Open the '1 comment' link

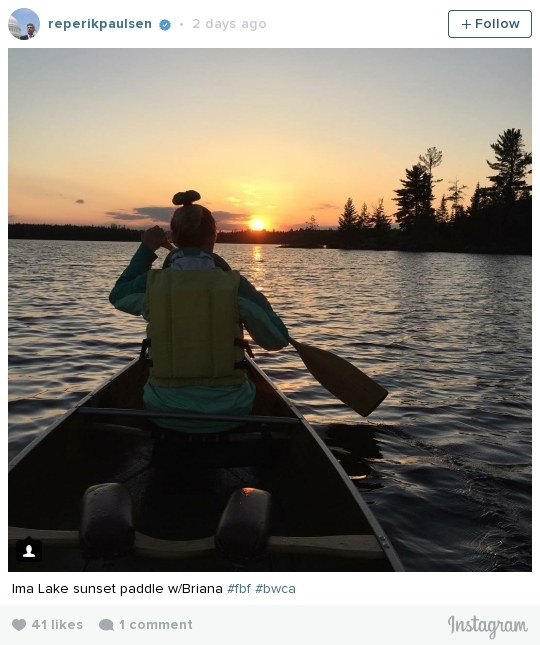(155, 624)
